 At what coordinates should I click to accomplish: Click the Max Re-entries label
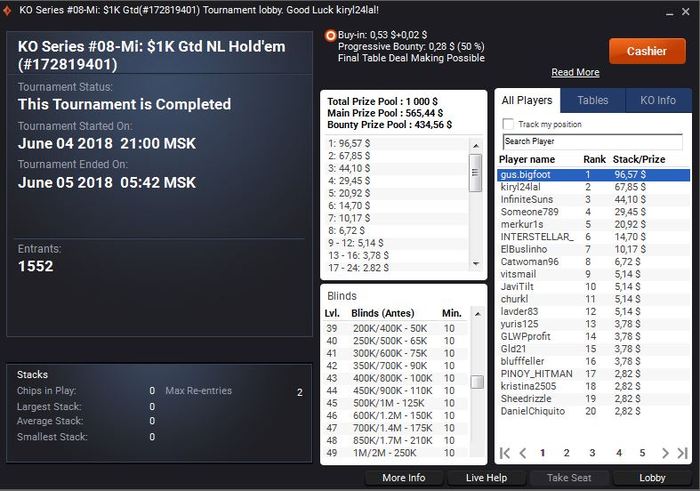(199, 391)
